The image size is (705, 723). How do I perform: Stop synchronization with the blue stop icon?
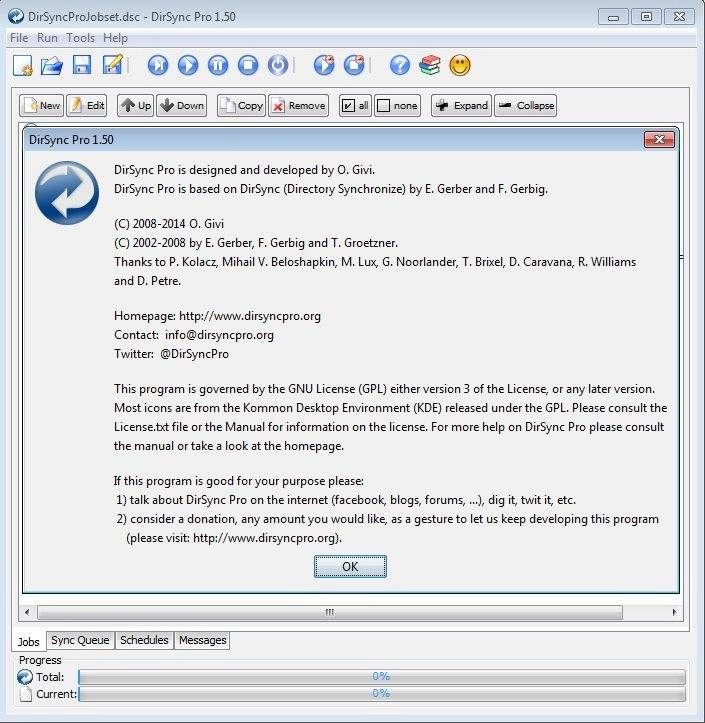[248, 65]
